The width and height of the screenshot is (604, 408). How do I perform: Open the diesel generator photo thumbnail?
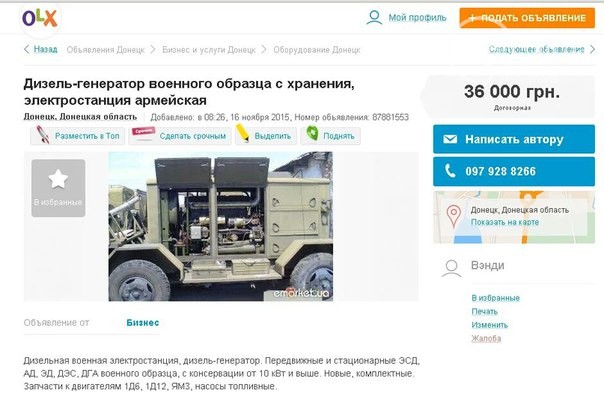(221, 226)
